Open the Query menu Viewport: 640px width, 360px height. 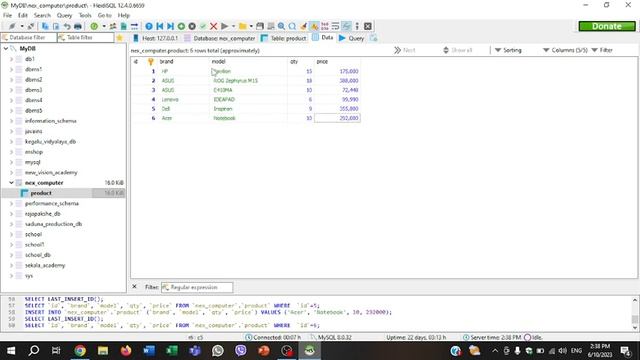[x=64, y=15]
